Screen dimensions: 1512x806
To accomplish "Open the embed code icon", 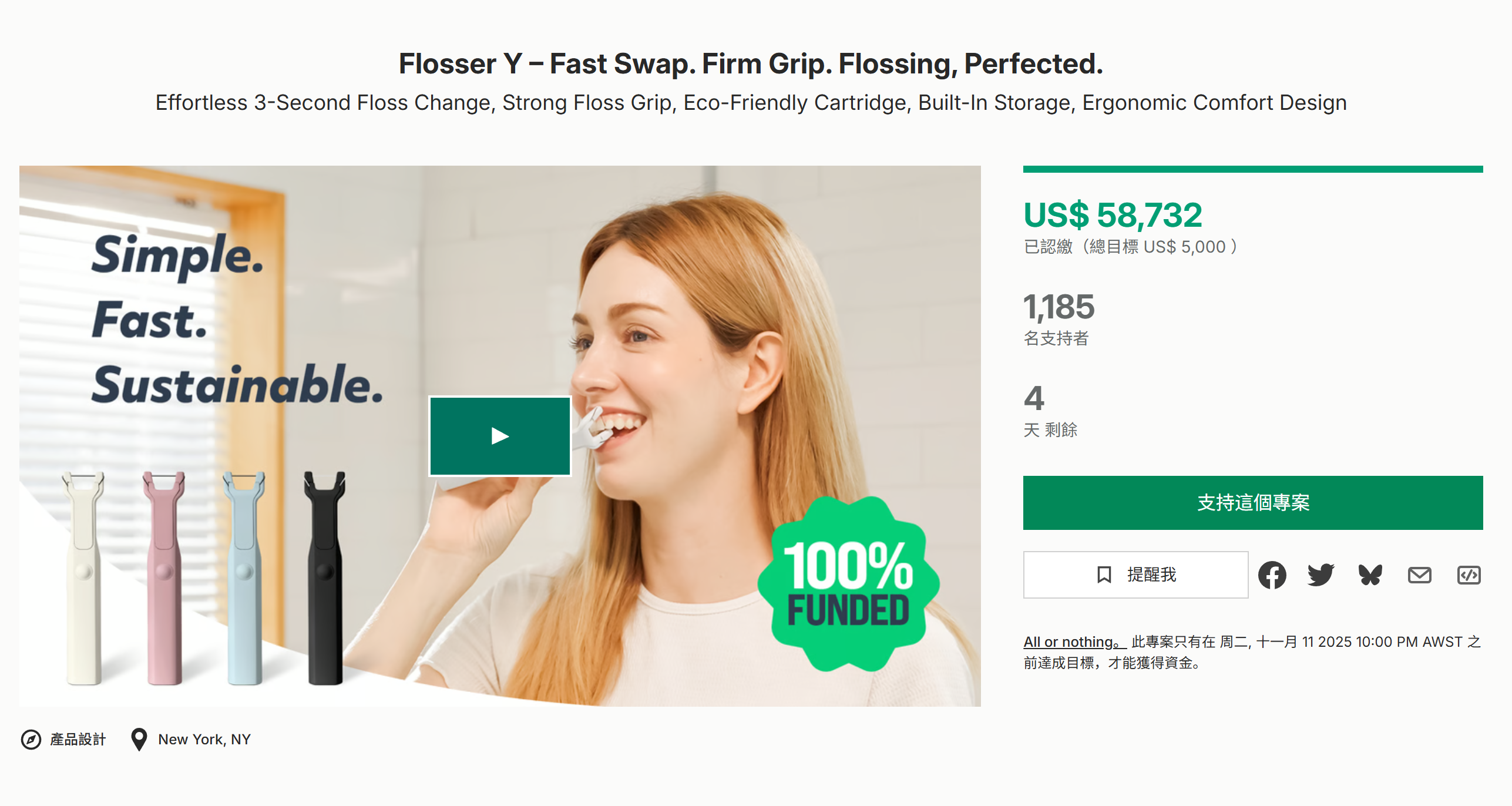I will 1469,575.
